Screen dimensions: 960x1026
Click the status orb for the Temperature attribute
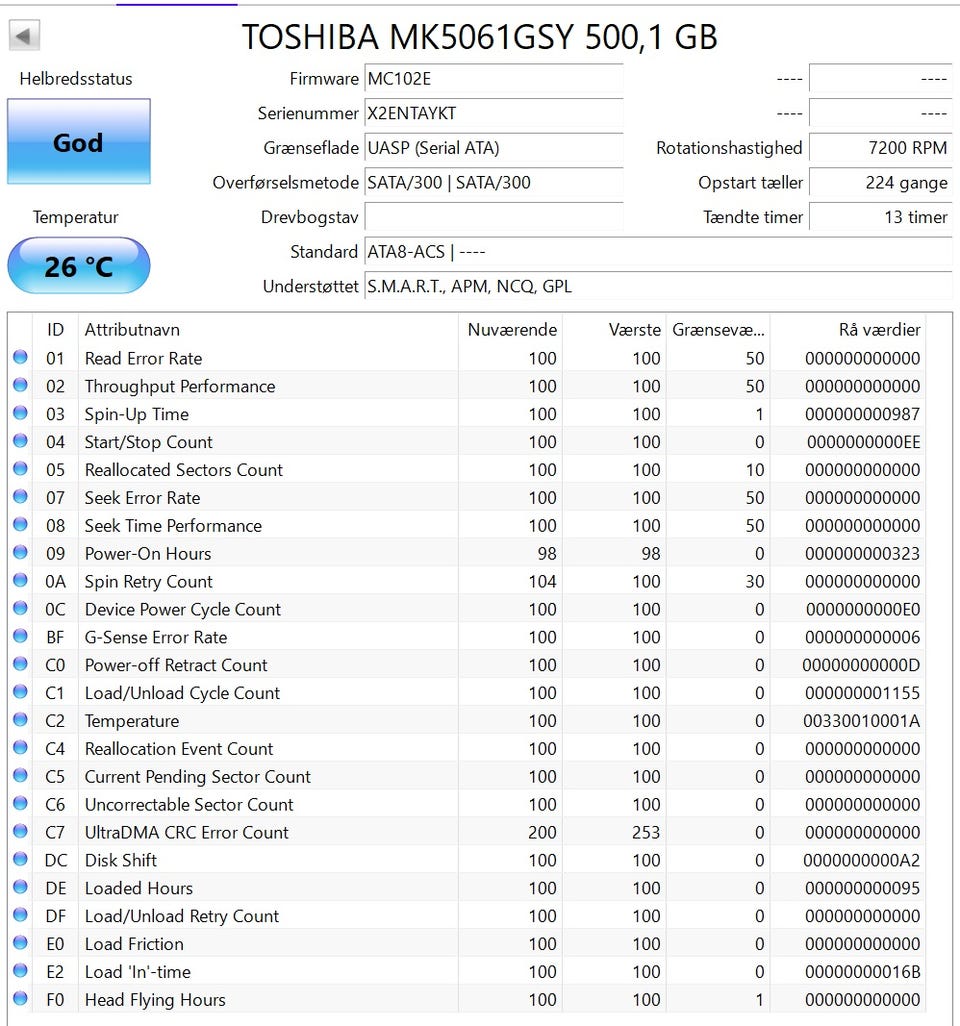[20, 721]
